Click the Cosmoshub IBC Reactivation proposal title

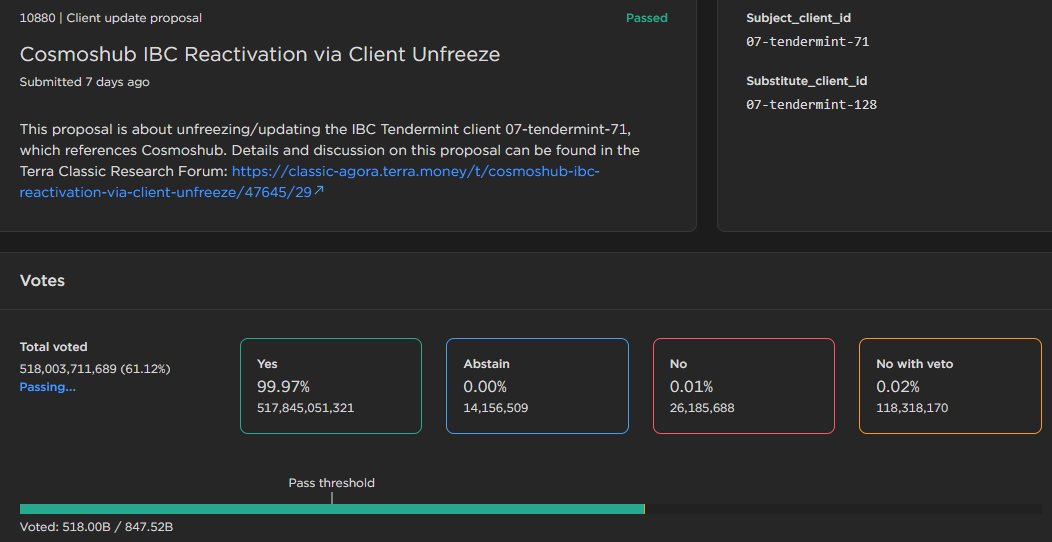pos(260,54)
